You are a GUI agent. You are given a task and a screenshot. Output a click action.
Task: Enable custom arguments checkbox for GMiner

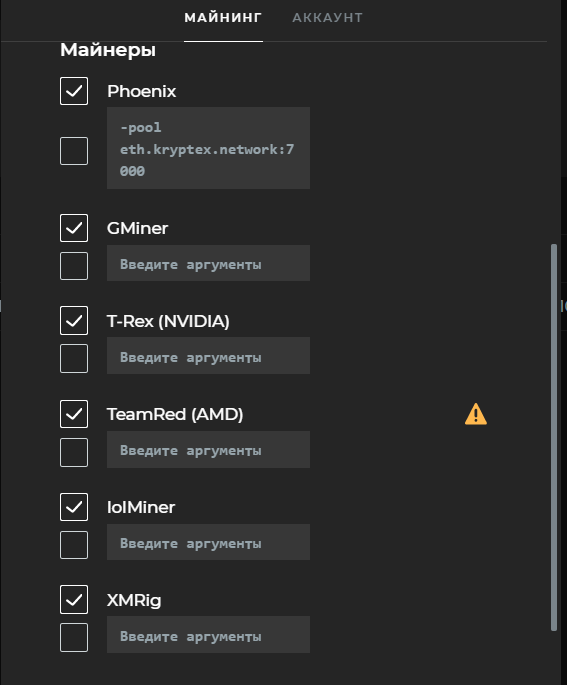tap(74, 266)
